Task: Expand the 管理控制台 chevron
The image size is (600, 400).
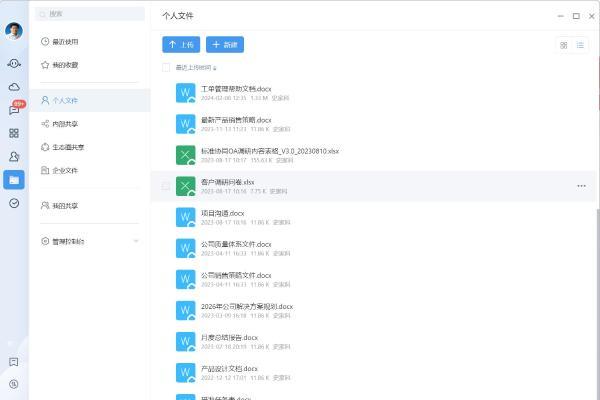Action: tap(136, 241)
